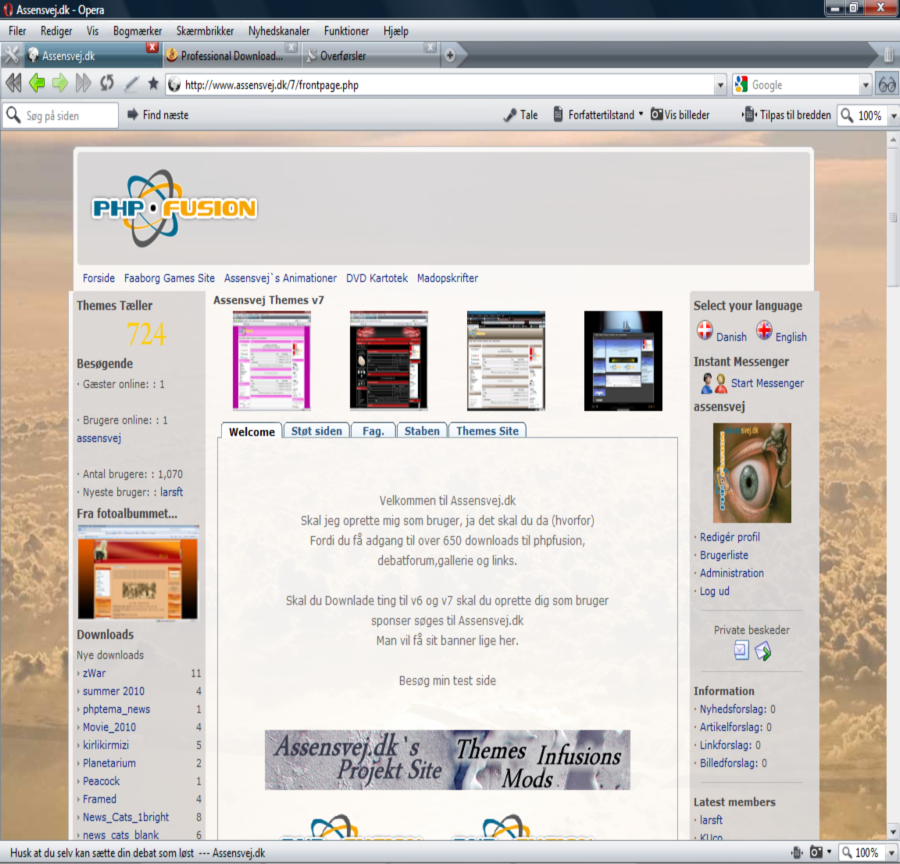Click the fast forward button
This screenshot has height=864, width=900.
coord(83,84)
